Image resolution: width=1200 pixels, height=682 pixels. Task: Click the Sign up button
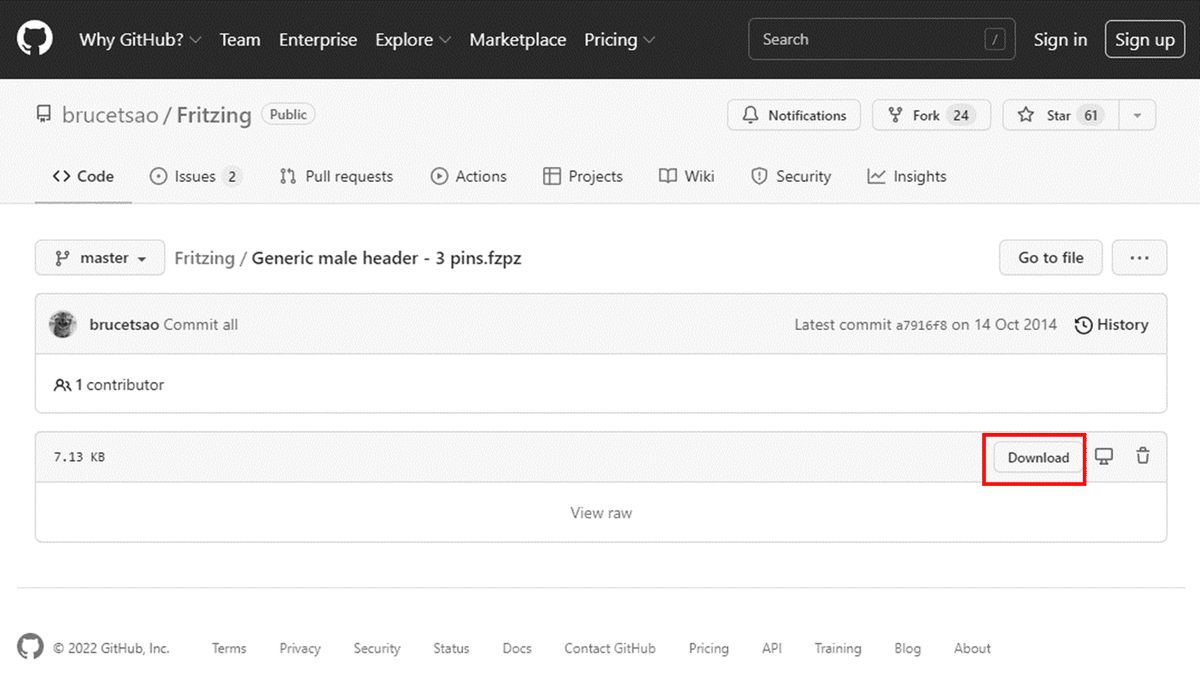coord(1145,40)
